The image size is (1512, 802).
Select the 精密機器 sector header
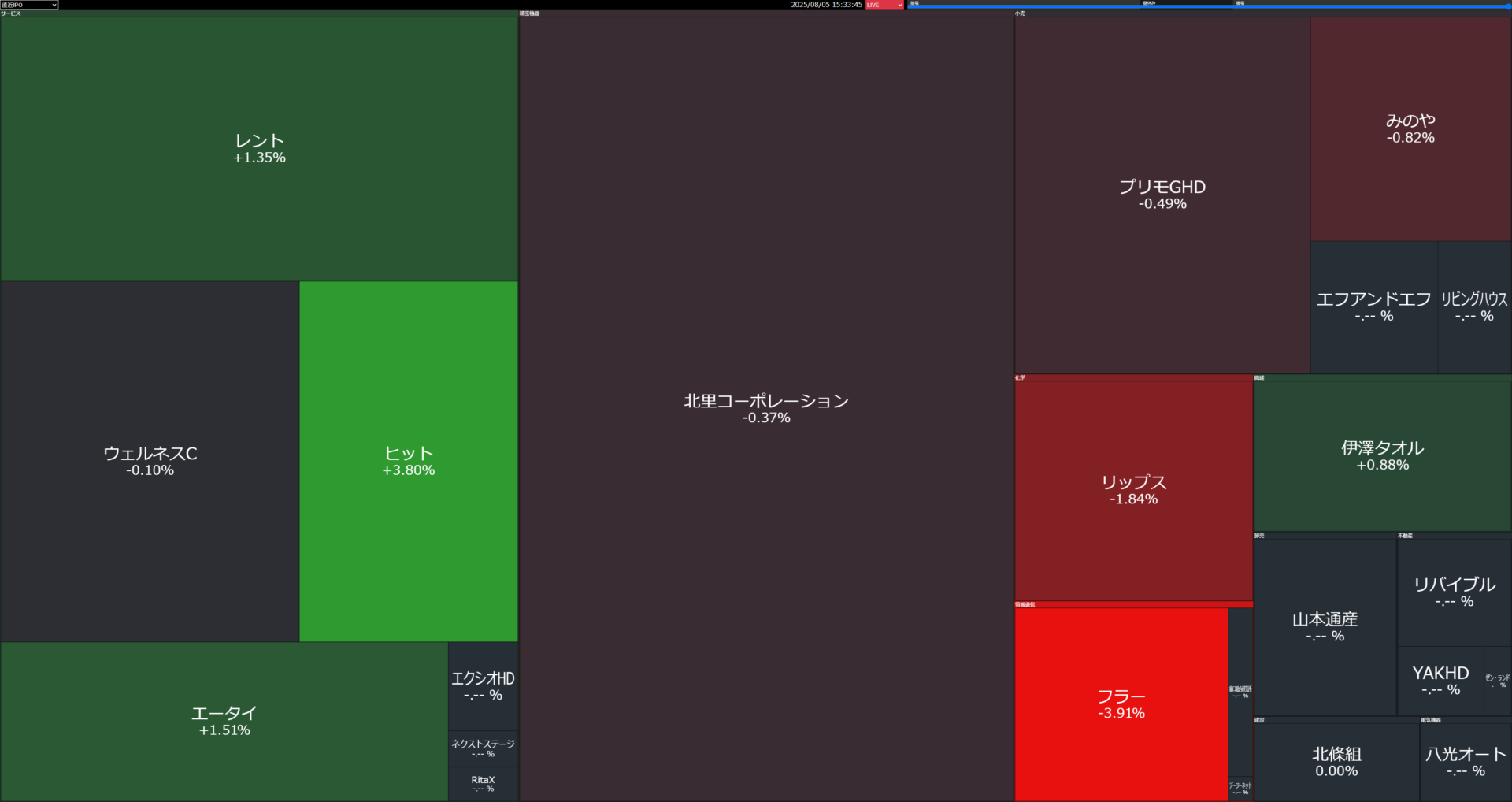pyautogui.click(x=766, y=13)
